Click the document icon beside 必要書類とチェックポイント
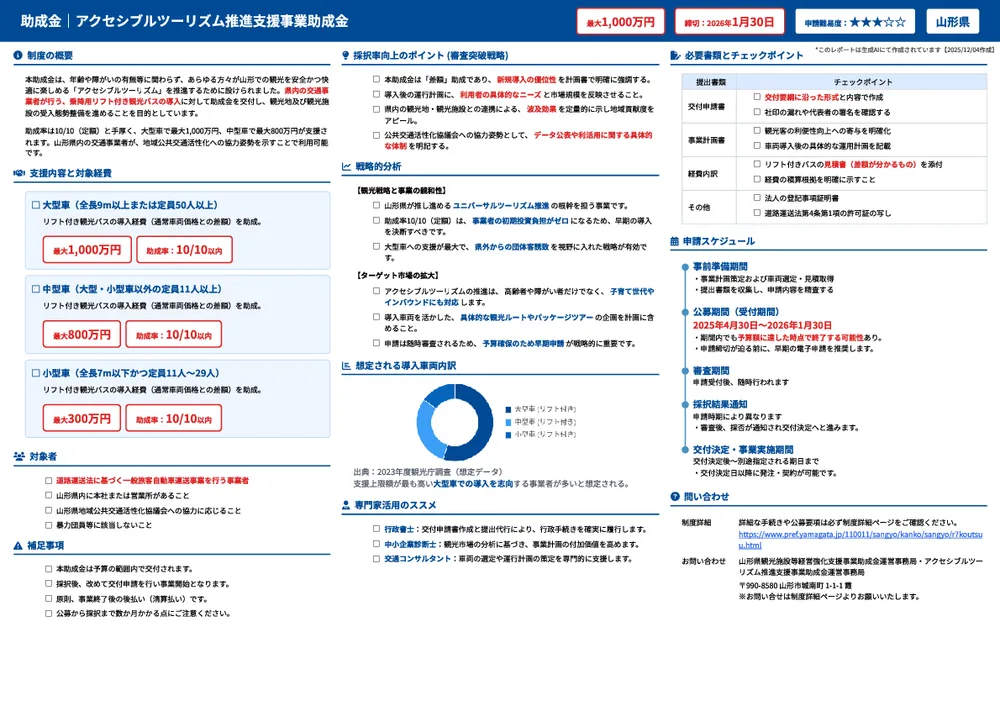This screenshot has width=1000, height=706. tap(674, 54)
